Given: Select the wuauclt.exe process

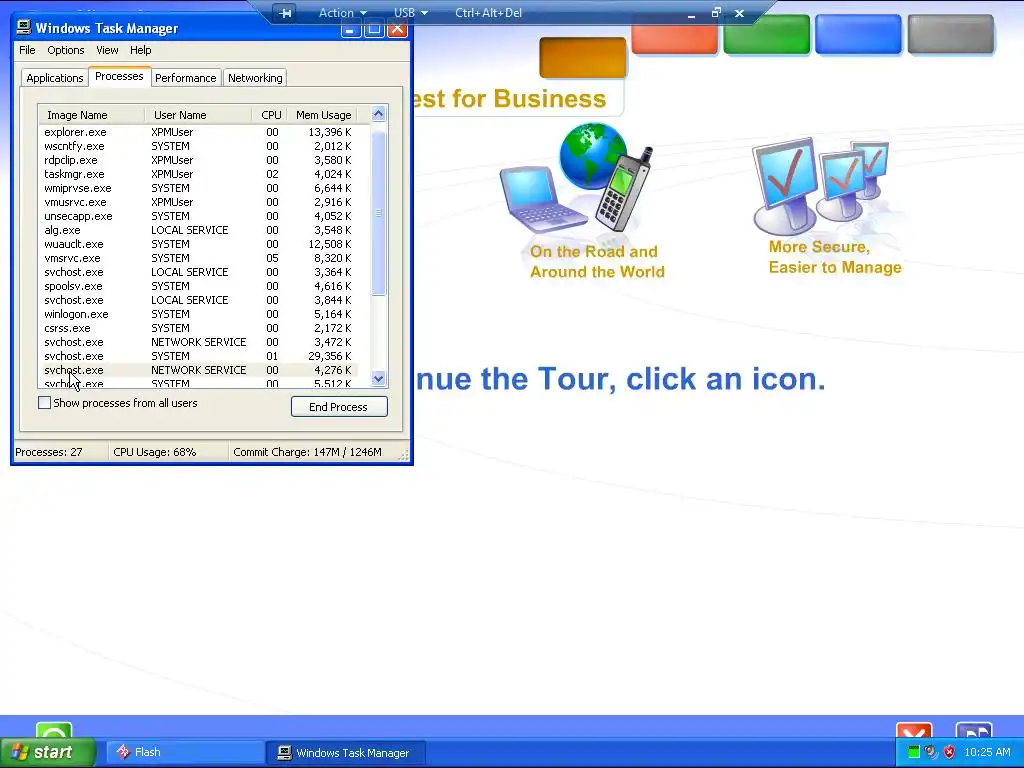Looking at the screenshot, I should [x=199, y=244].
